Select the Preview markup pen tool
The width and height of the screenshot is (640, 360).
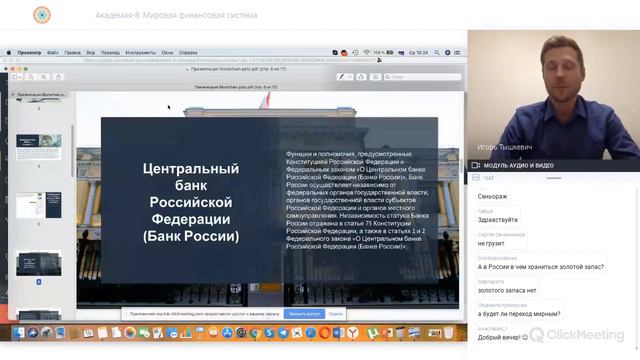(x=341, y=77)
